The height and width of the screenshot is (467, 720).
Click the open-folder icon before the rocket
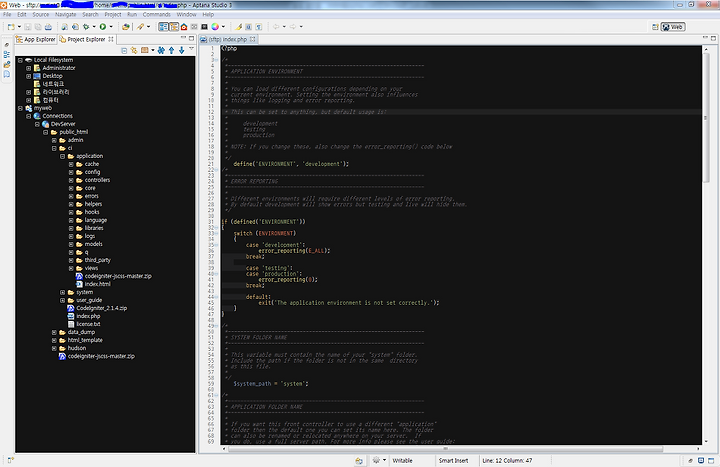tap(126, 27)
